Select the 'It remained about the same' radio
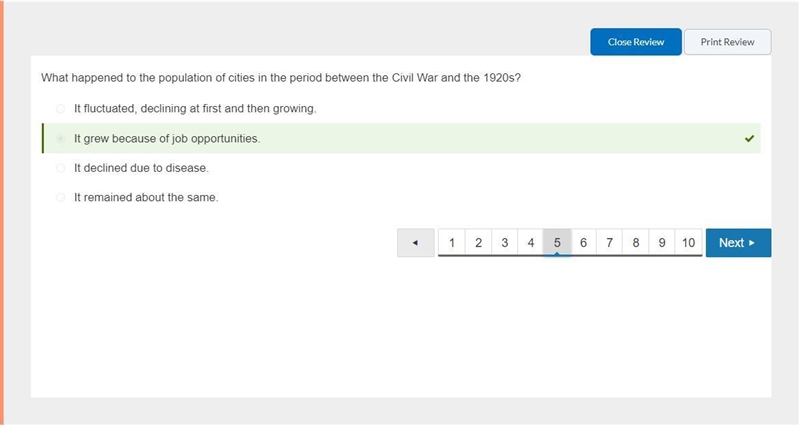 [61, 197]
